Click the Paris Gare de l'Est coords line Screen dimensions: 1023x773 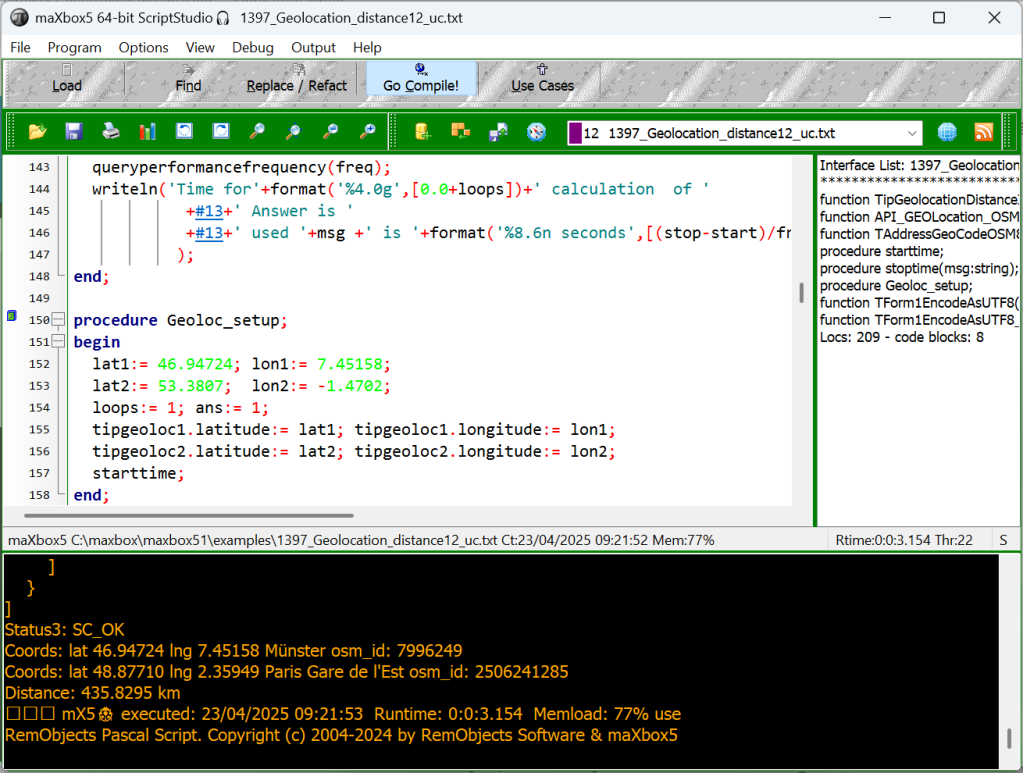[x=286, y=672]
